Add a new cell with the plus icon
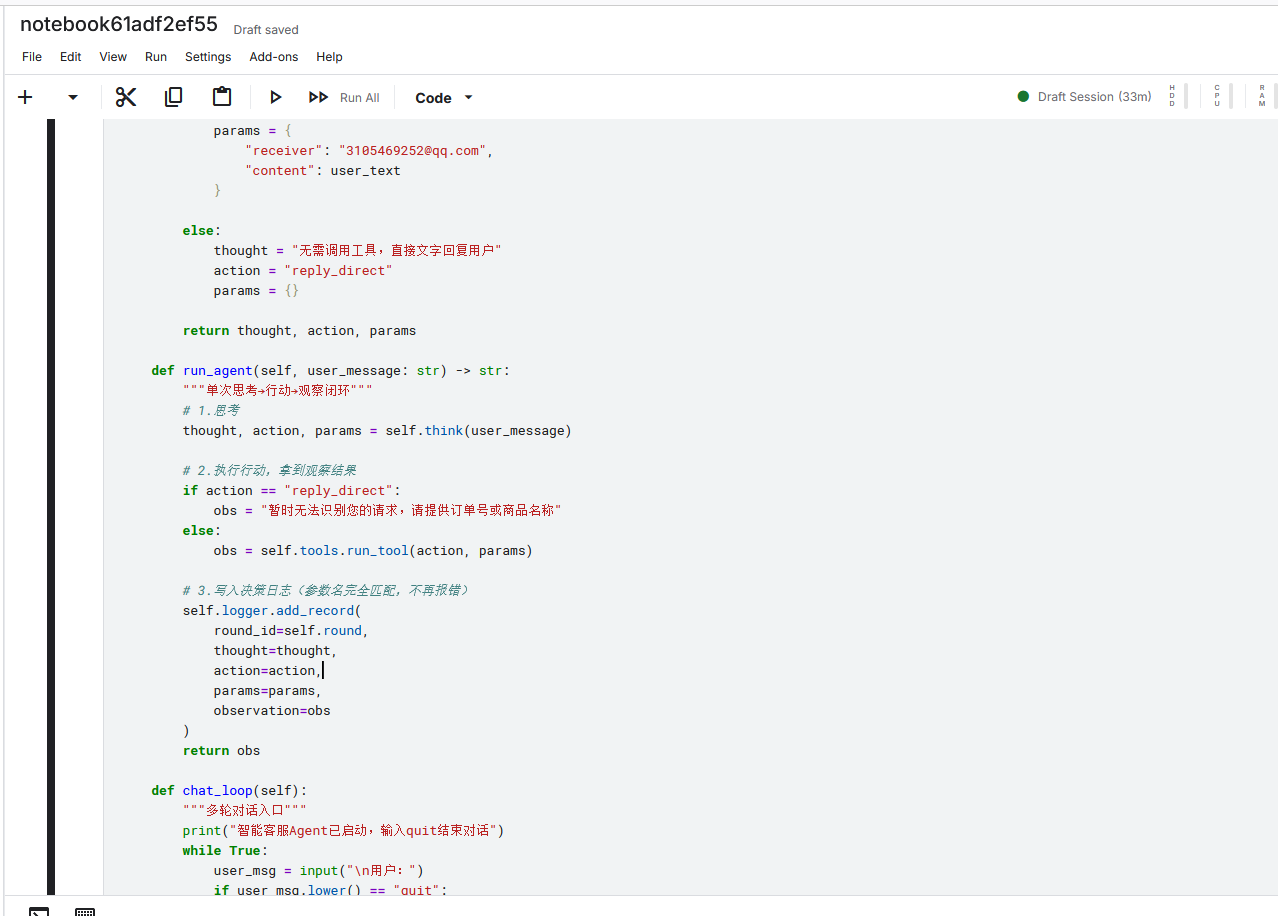This screenshot has height=916, width=1278. pos(25,97)
